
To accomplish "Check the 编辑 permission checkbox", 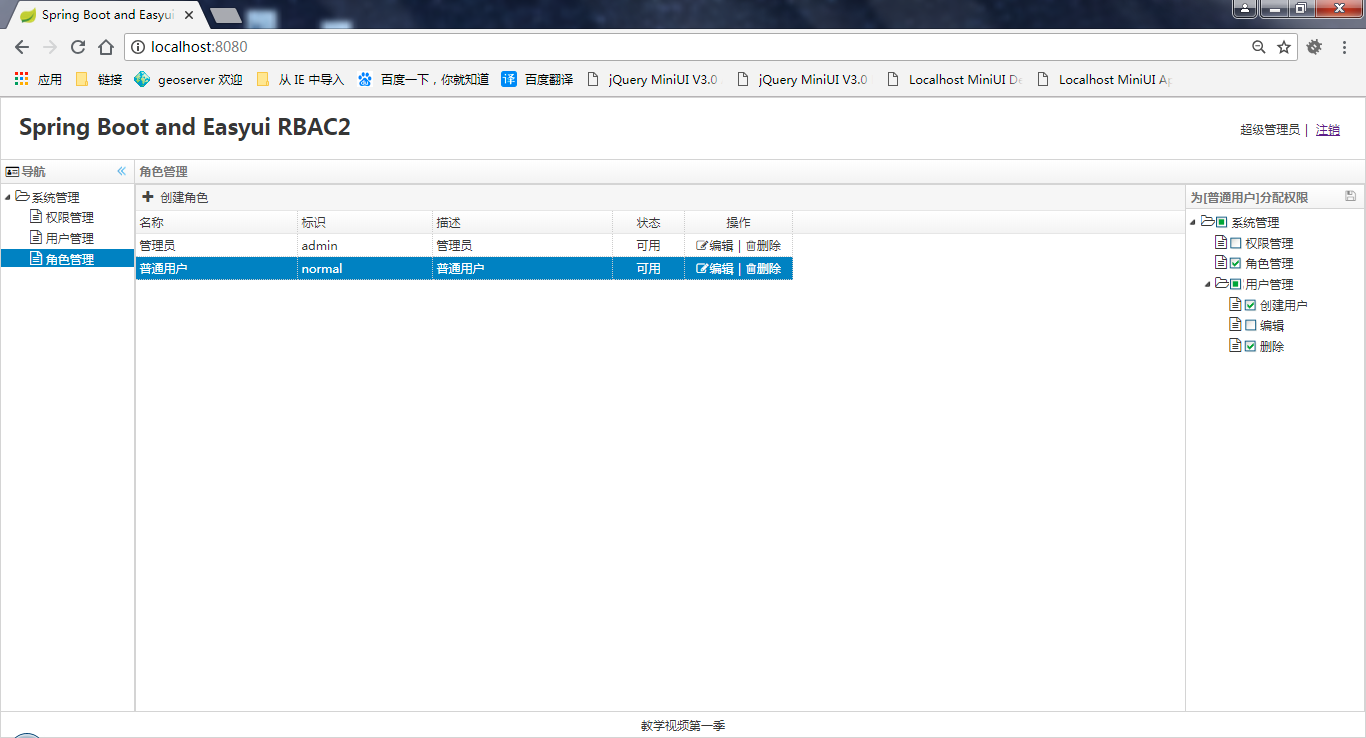I will click(x=1250, y=325).
